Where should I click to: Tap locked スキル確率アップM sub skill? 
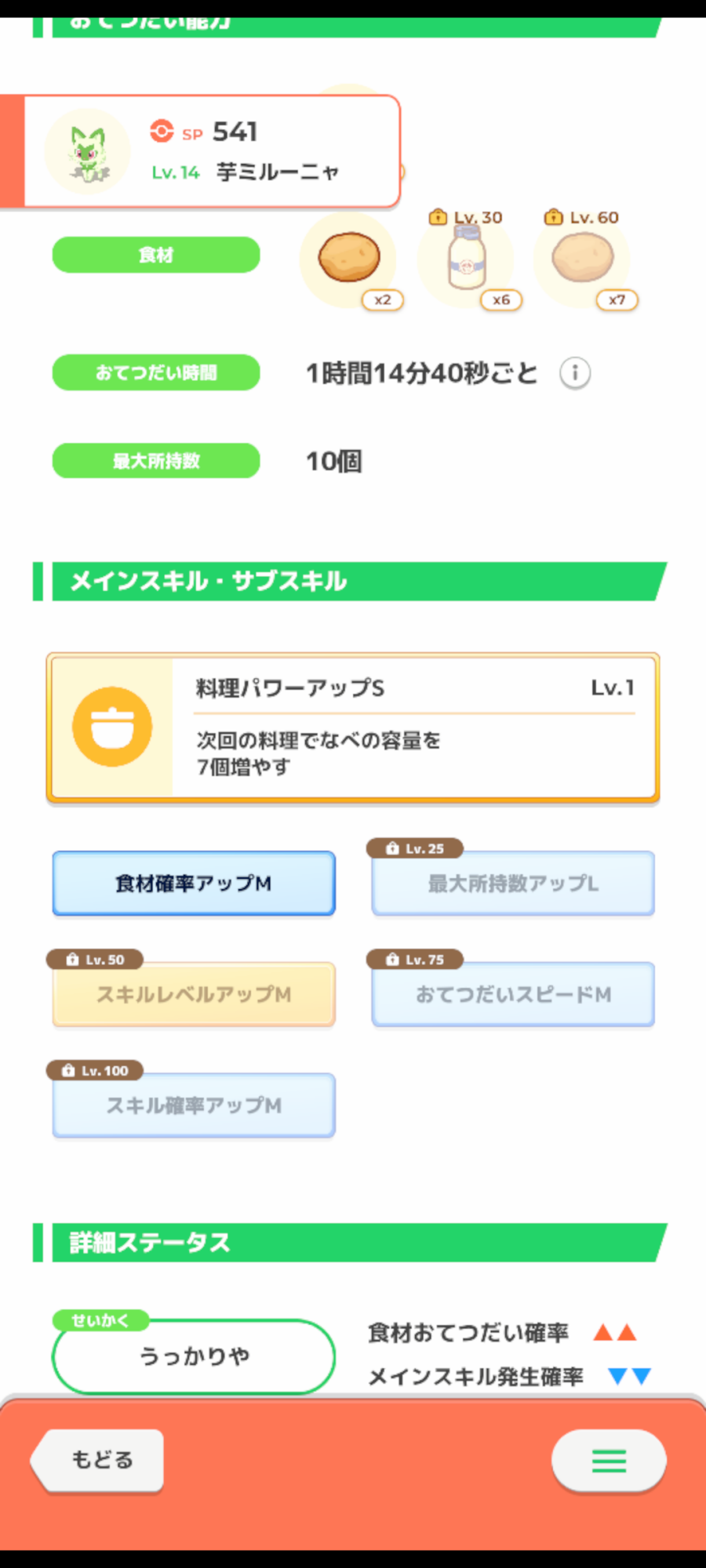point(194,1105)
